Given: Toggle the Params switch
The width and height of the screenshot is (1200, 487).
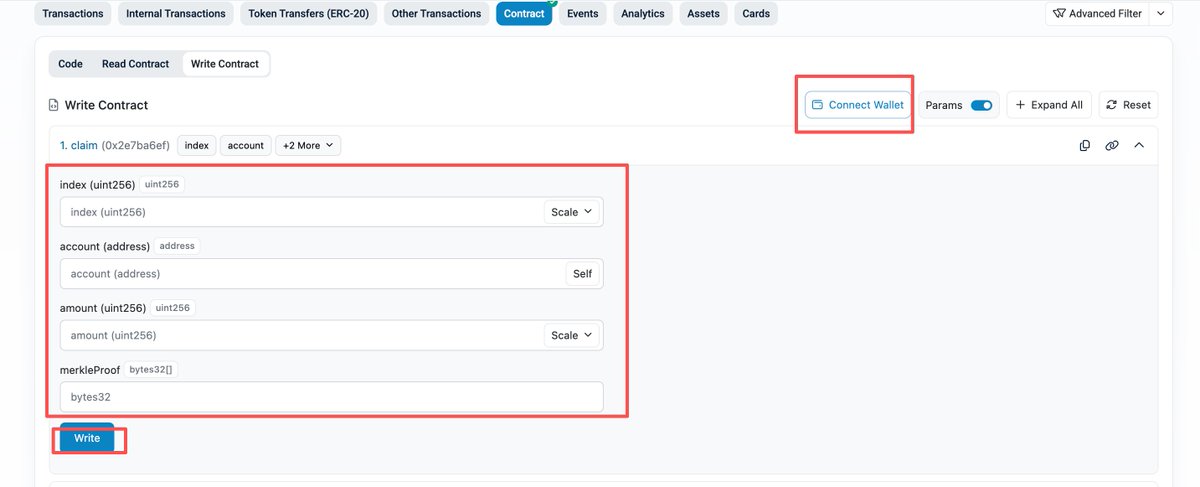Looking at the screenshot, I should click(982, 105).
